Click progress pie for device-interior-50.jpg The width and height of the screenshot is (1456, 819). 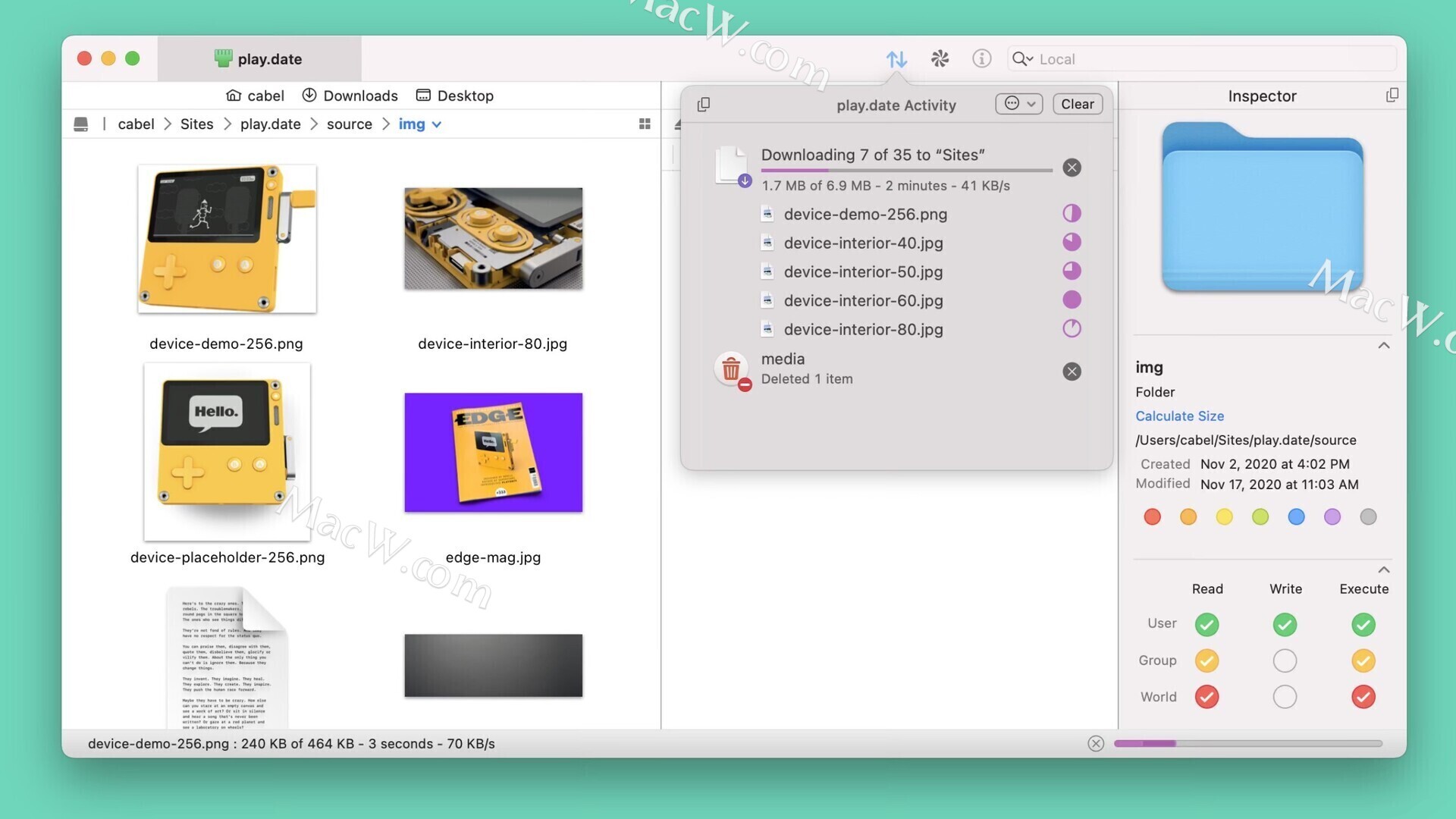pyautogui.click(x=1072, y=271)
